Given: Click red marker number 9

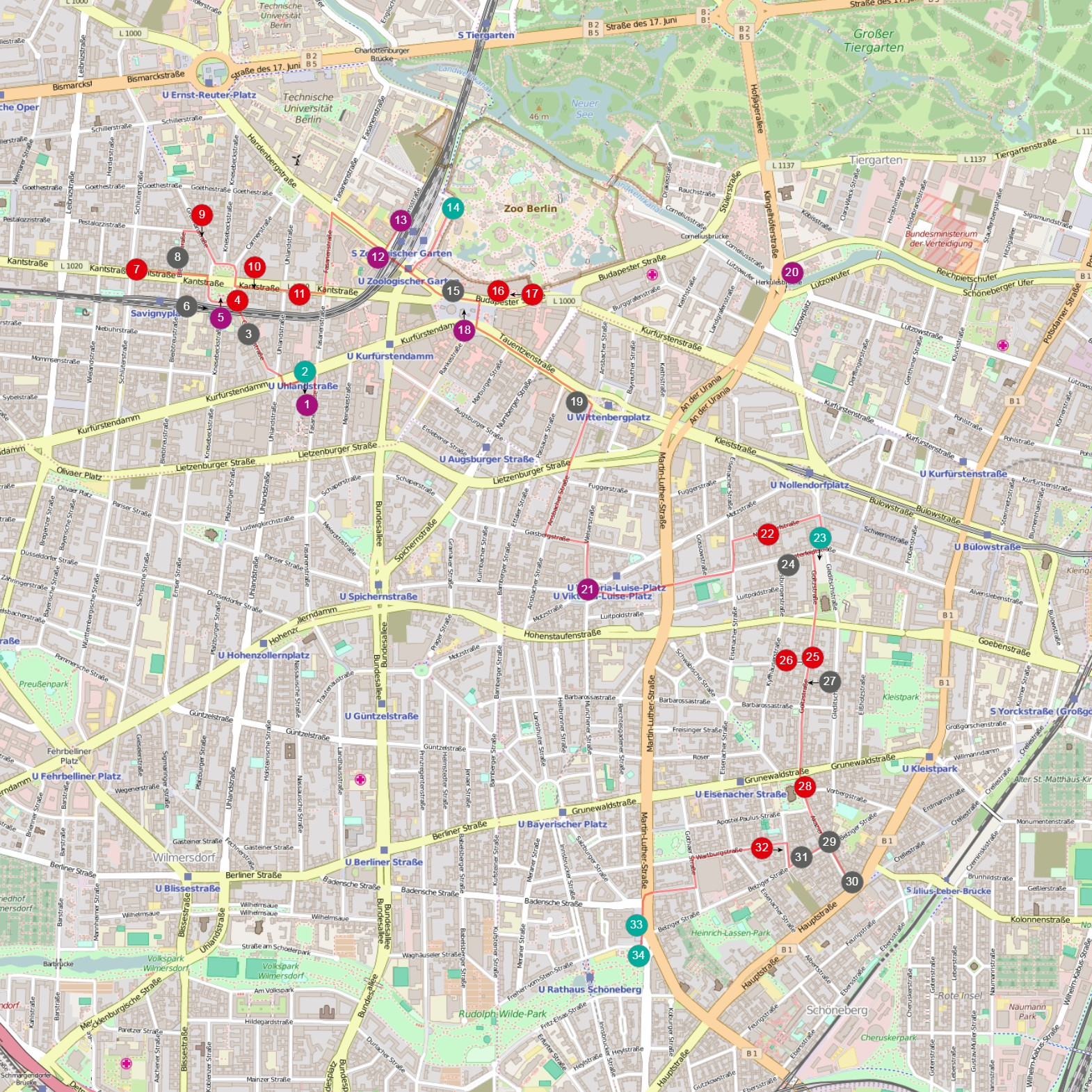Looking at the screenshot, I should [x=202, y=215].
